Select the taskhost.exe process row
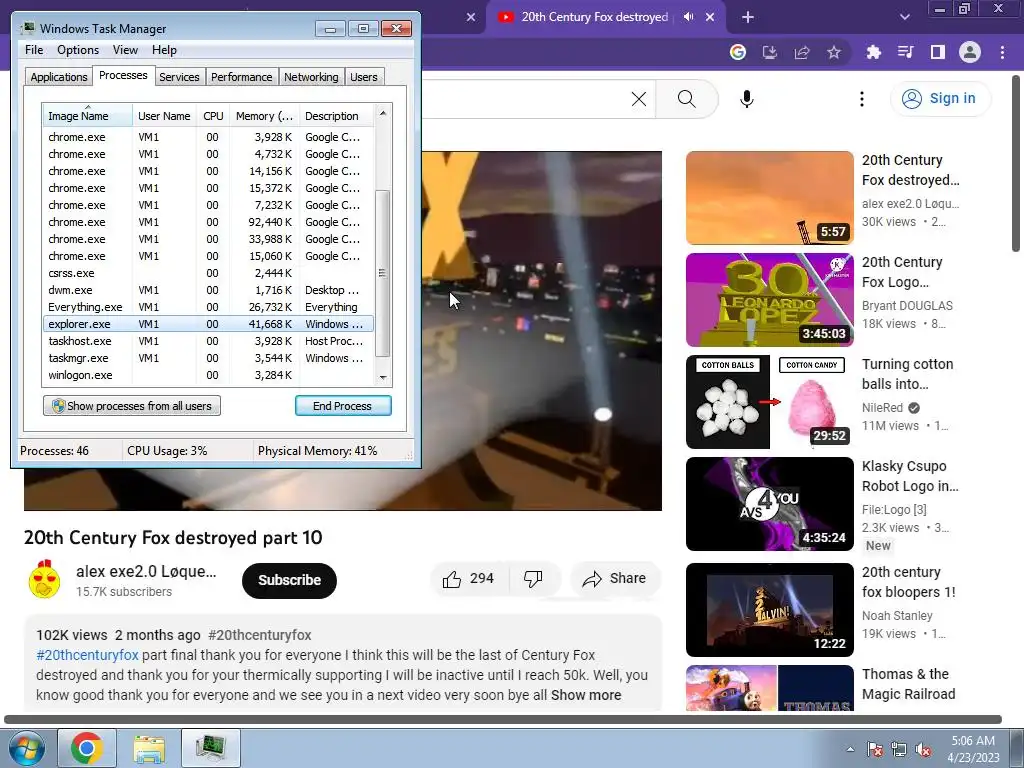The width and height of the screenshot is (1024, 768). (208, 341)
